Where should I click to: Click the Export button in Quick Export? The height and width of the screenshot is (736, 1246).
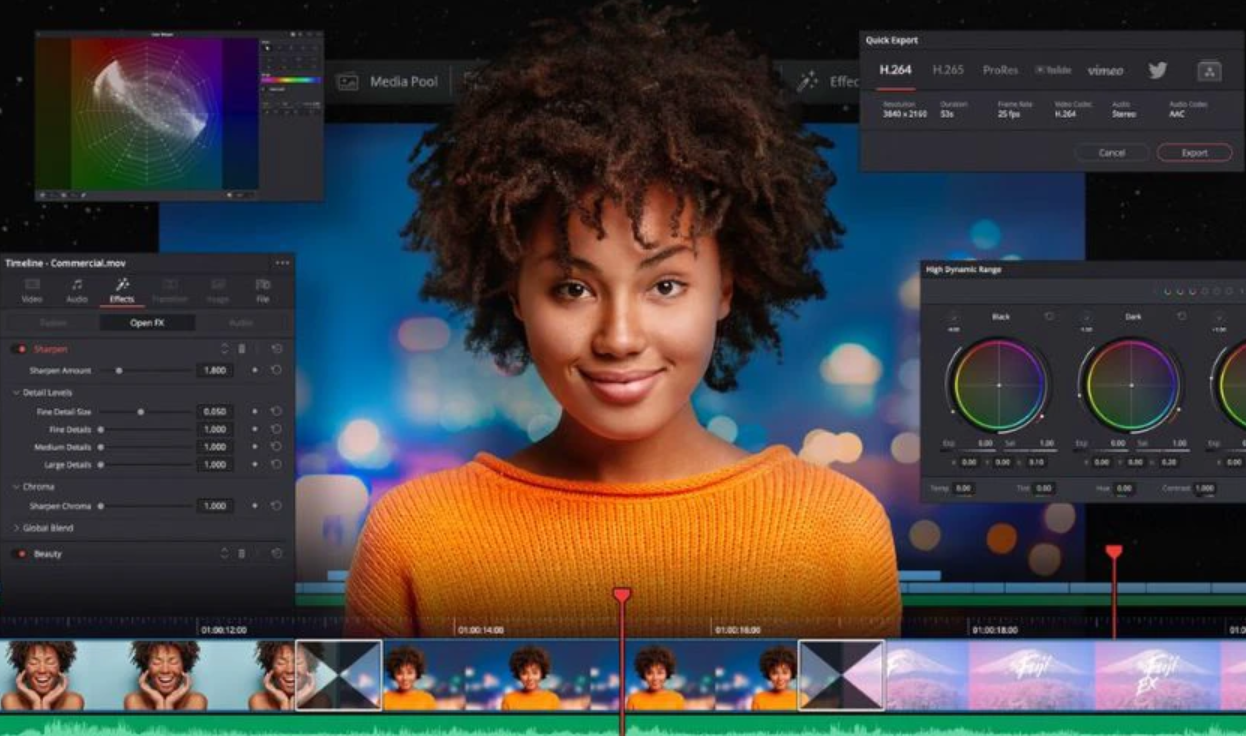tap(1194, 153)
